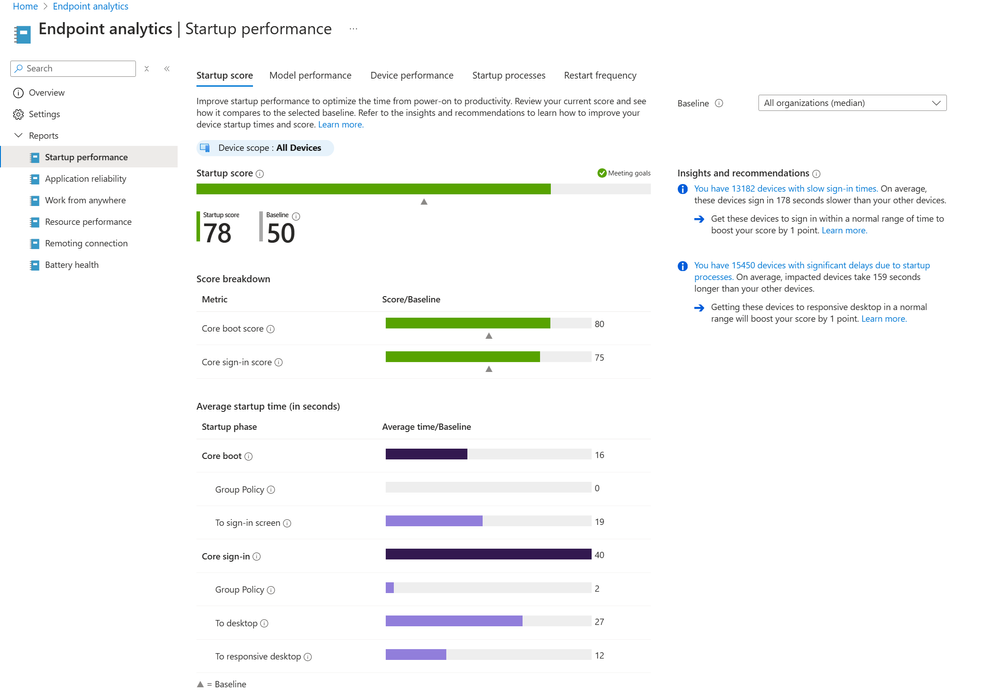Click the Core boot phase info icon
The image size is (998, 695).
[249, 456]
